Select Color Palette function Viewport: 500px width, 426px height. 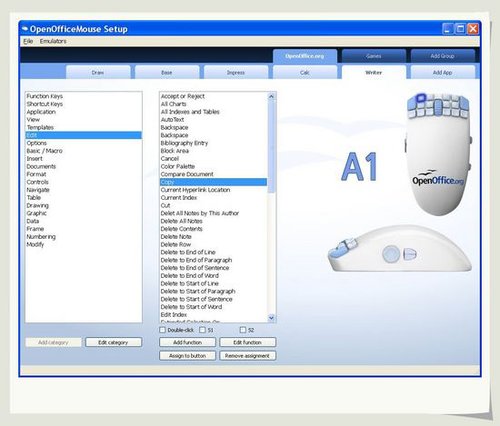click(x=178, y=166)
